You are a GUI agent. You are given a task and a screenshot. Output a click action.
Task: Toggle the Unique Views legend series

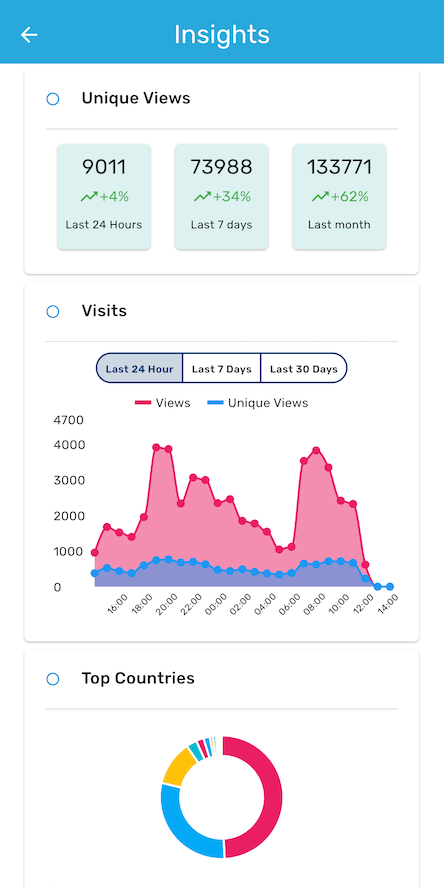click(258, 403)
